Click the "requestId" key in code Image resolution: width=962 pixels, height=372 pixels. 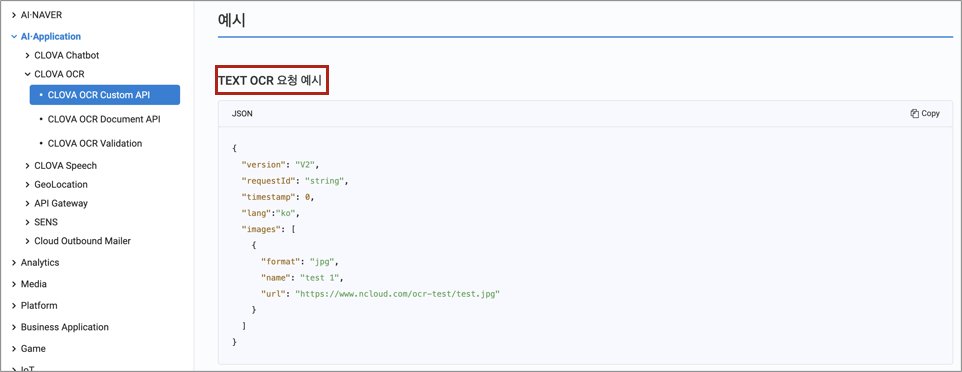point(268,181)
